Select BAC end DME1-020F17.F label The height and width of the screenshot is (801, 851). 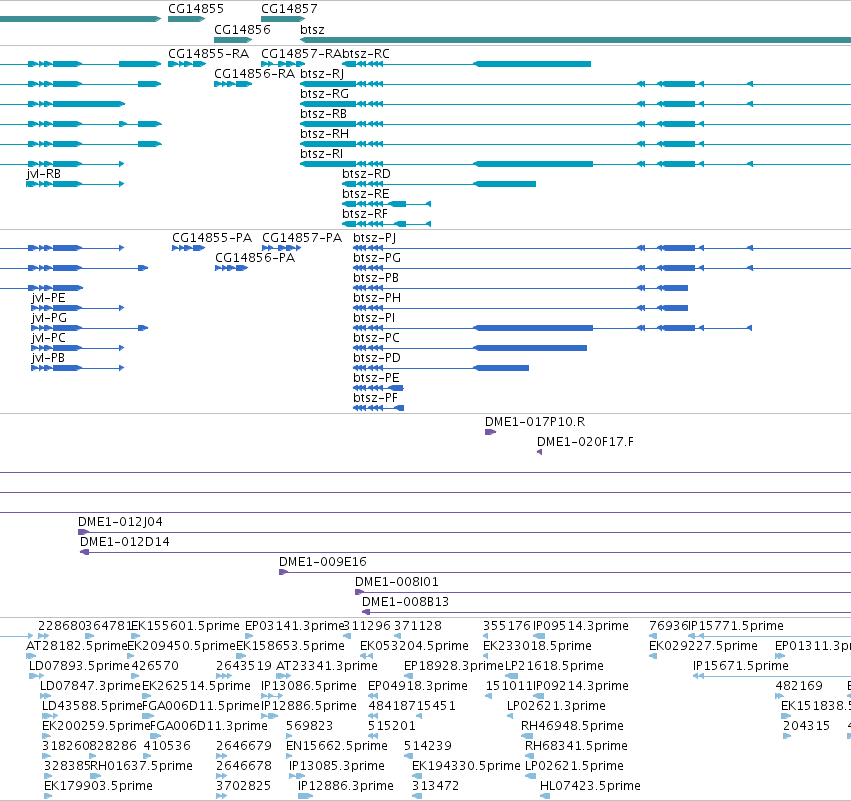585,442
